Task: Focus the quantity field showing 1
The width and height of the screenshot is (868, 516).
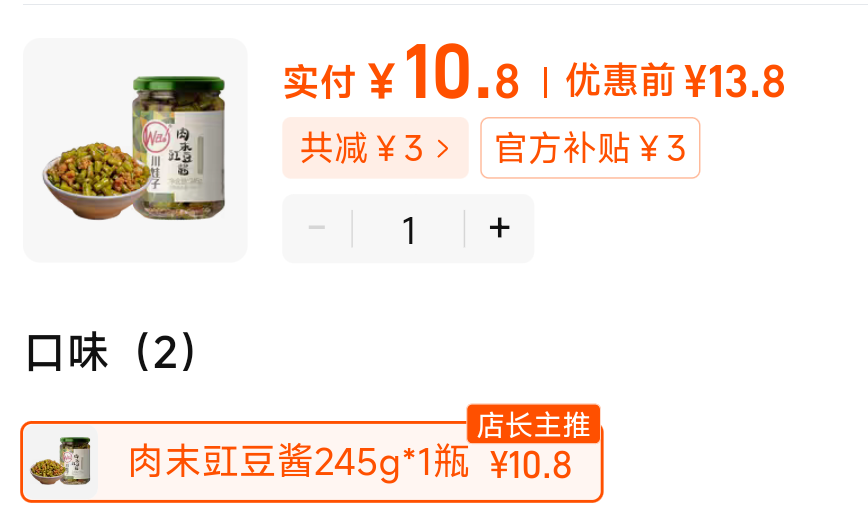Action: (409, 229)
